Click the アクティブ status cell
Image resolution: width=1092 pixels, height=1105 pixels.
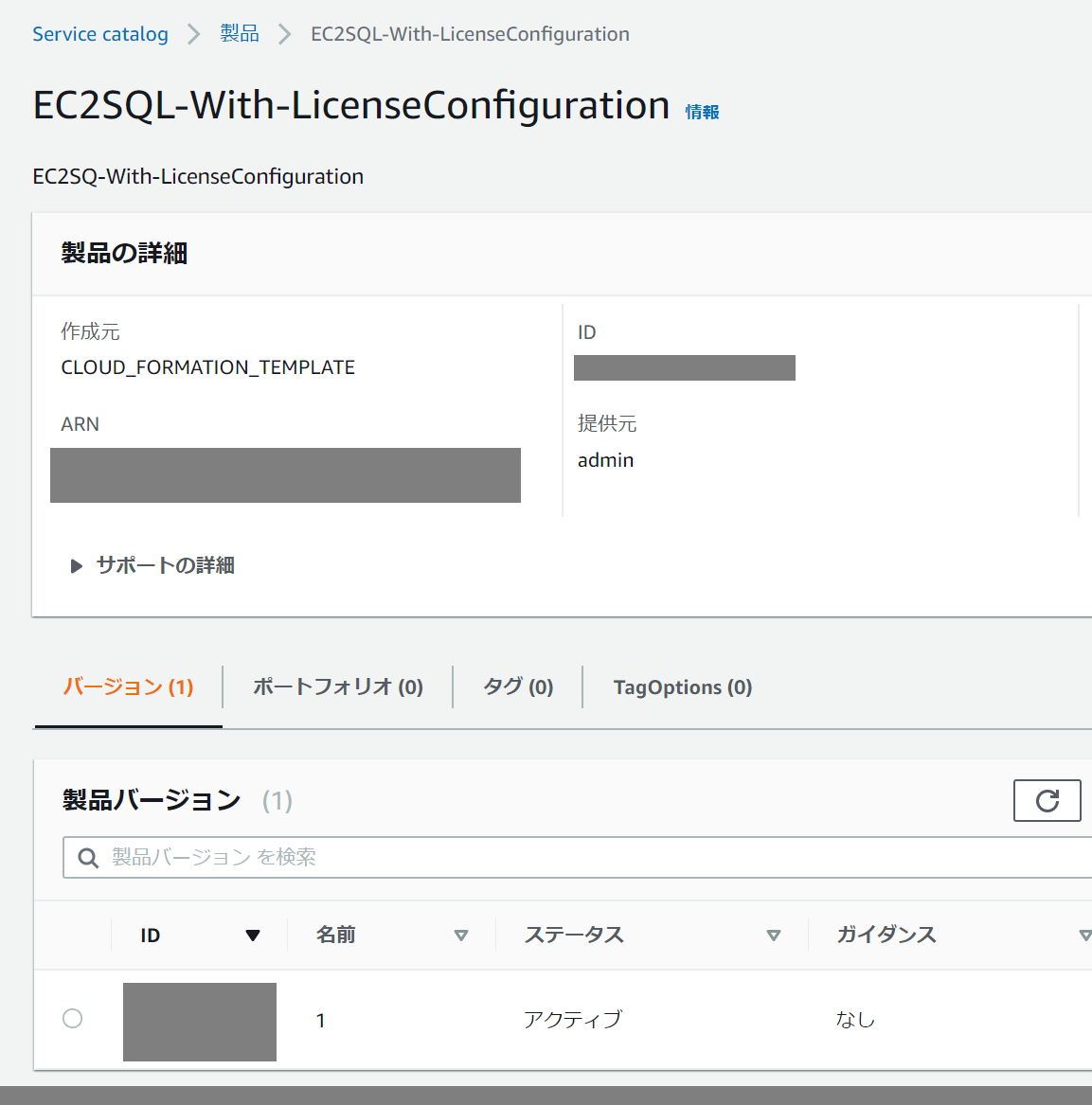(573, 1020)
